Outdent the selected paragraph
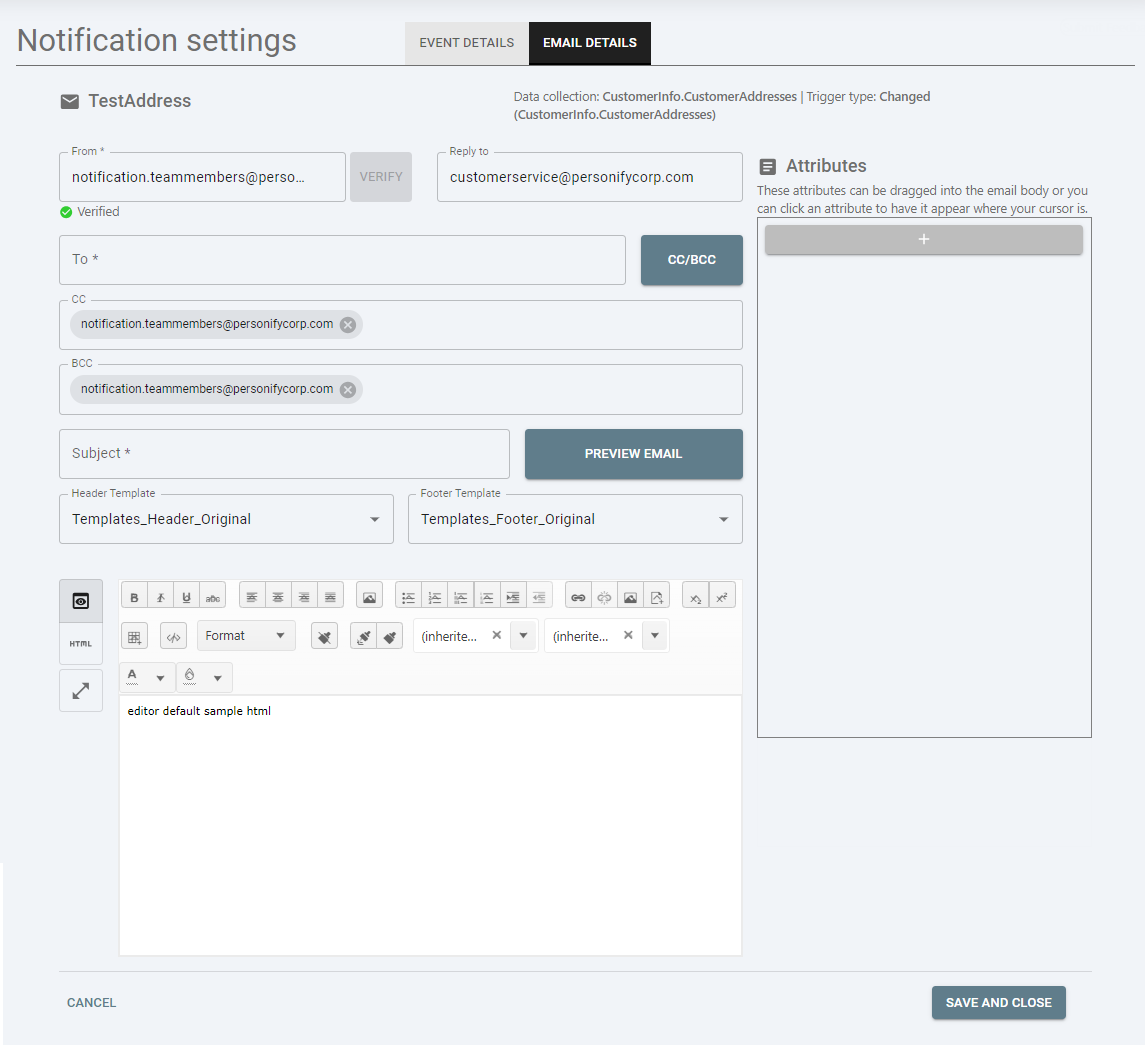1145x1045 pixels. point(539,597)
